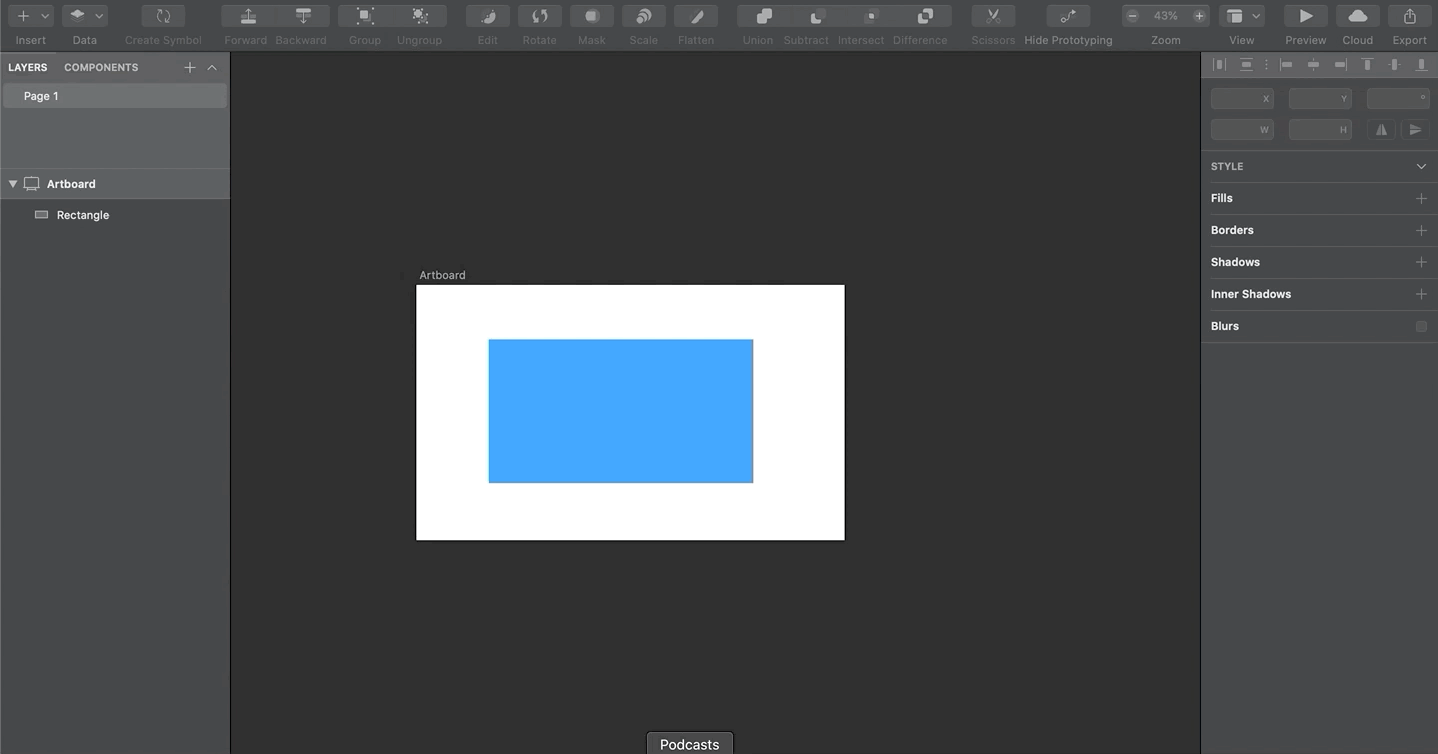
Task: Enable Blurs in the Style panel
Action: pyautogui.click(x=1421, y=325)
